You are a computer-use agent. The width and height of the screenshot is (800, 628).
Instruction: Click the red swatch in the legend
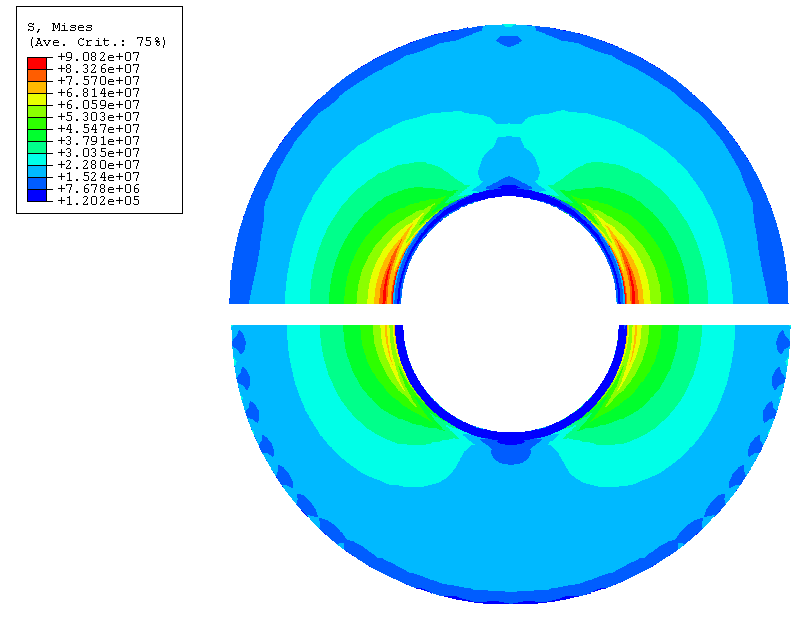tap(37, 62)
